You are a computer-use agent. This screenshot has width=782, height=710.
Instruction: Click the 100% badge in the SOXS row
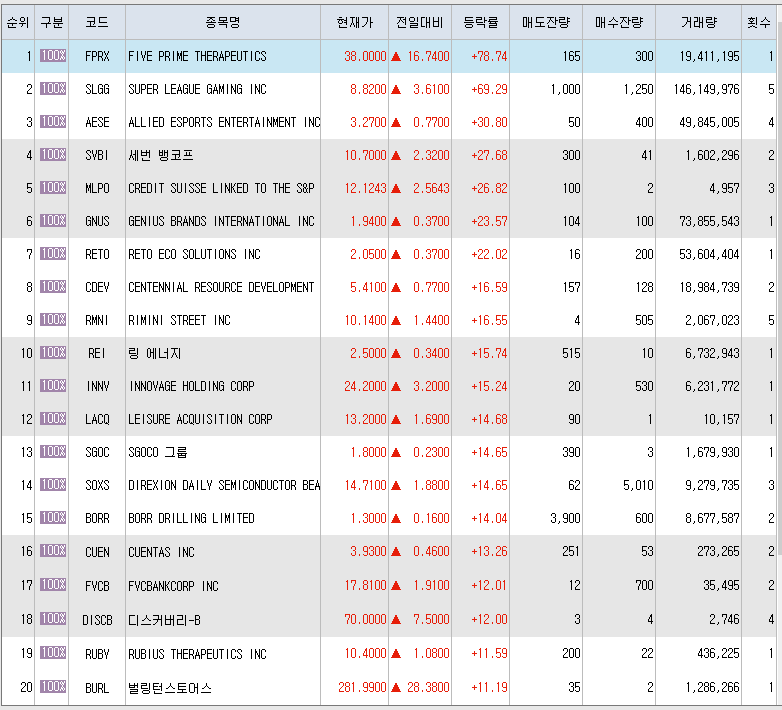(53, 484)
